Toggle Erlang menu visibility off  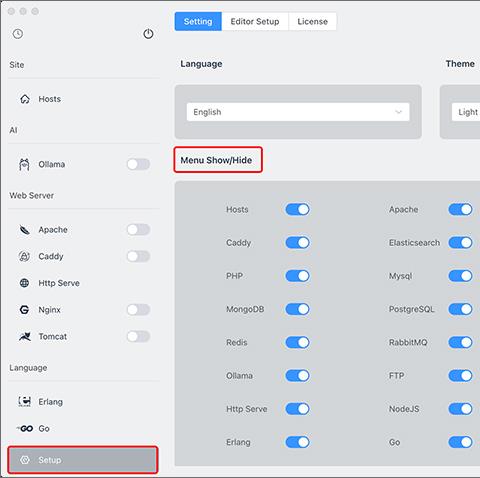click(x=298, y=442)
